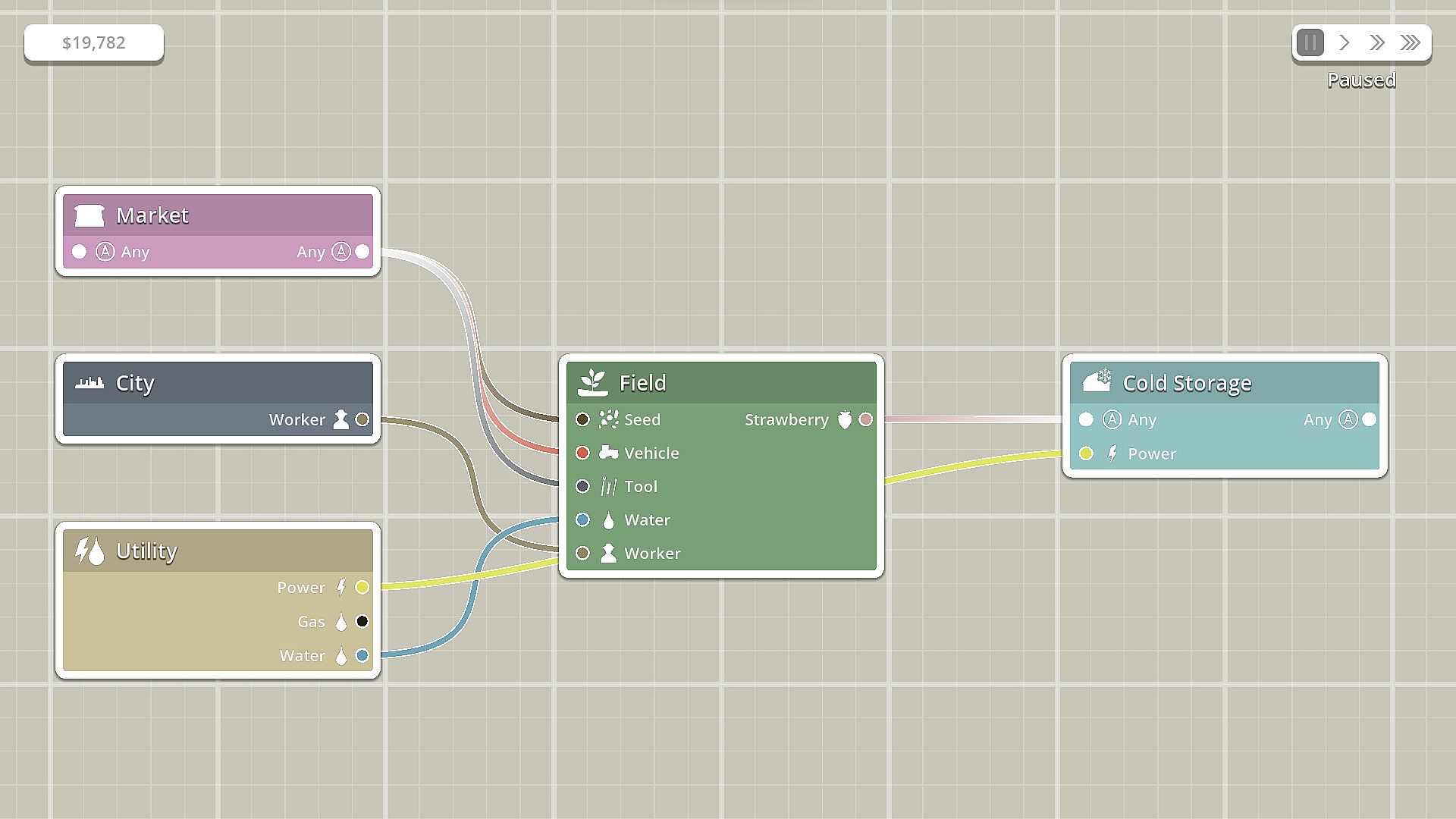Screen dimensions: 1456x819
Task: Click the Power input port on Cold Storage
Action: [1086, 453]
